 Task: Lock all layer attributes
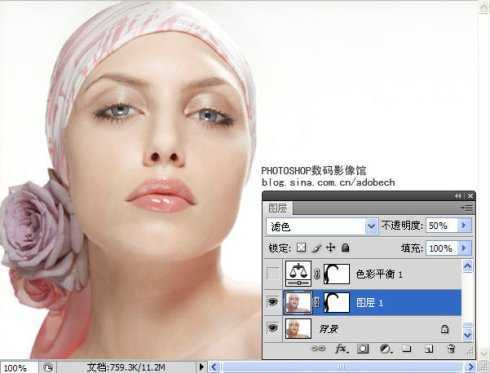(346, 247)
